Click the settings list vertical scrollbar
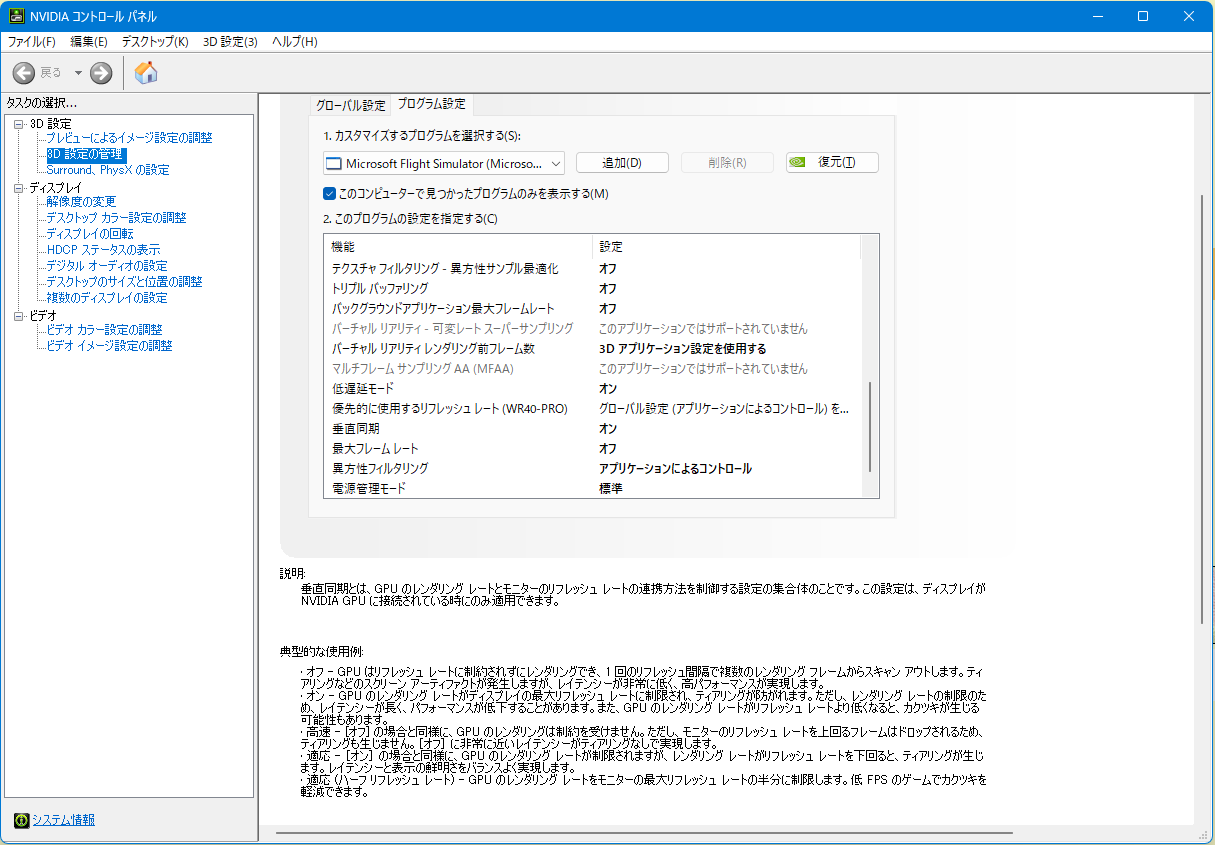The width and height of the screenshot is (1215, 845). pyautogui.click(x=870, y=427)
